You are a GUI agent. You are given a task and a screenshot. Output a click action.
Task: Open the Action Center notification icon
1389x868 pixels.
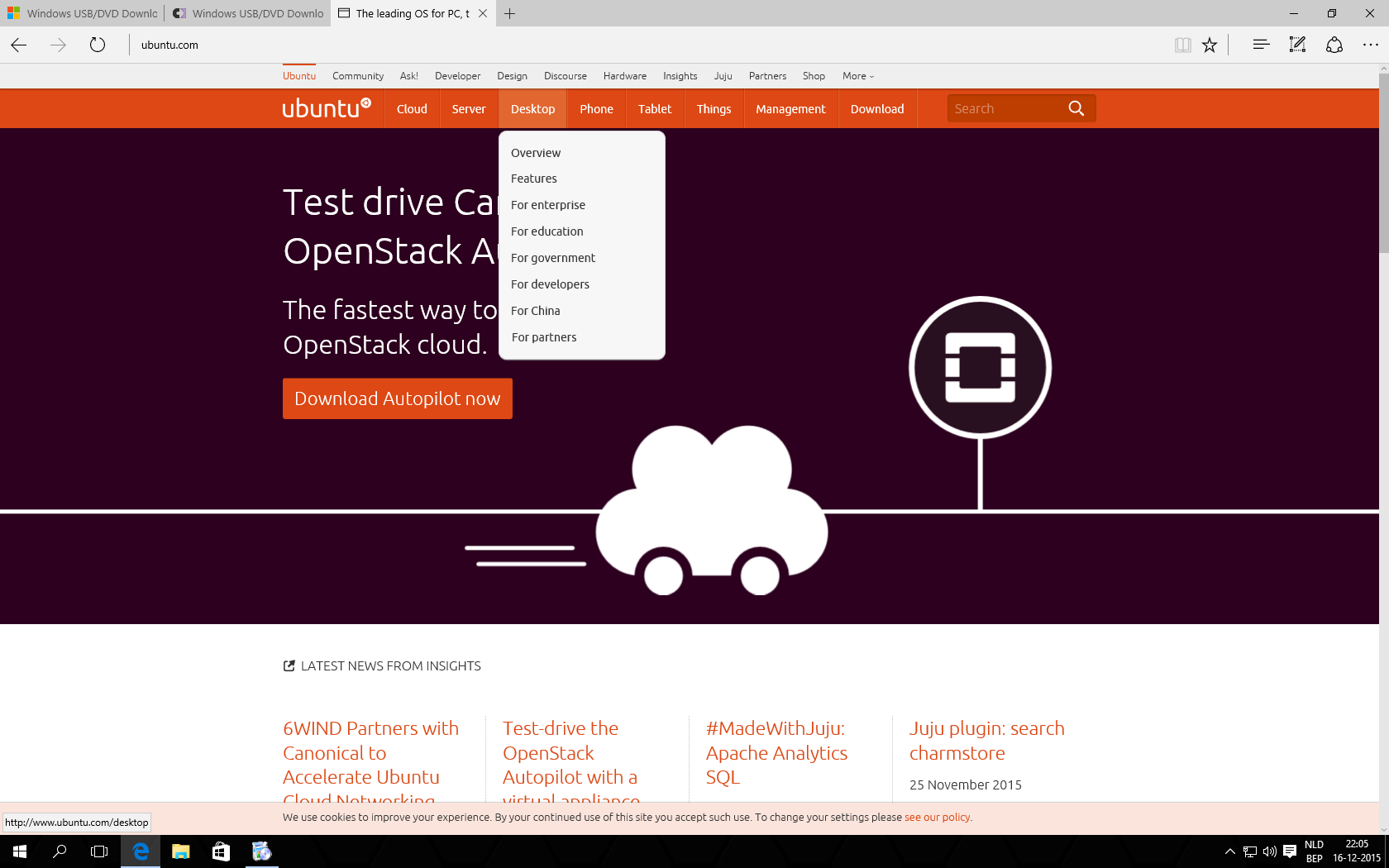point(1290,851)
